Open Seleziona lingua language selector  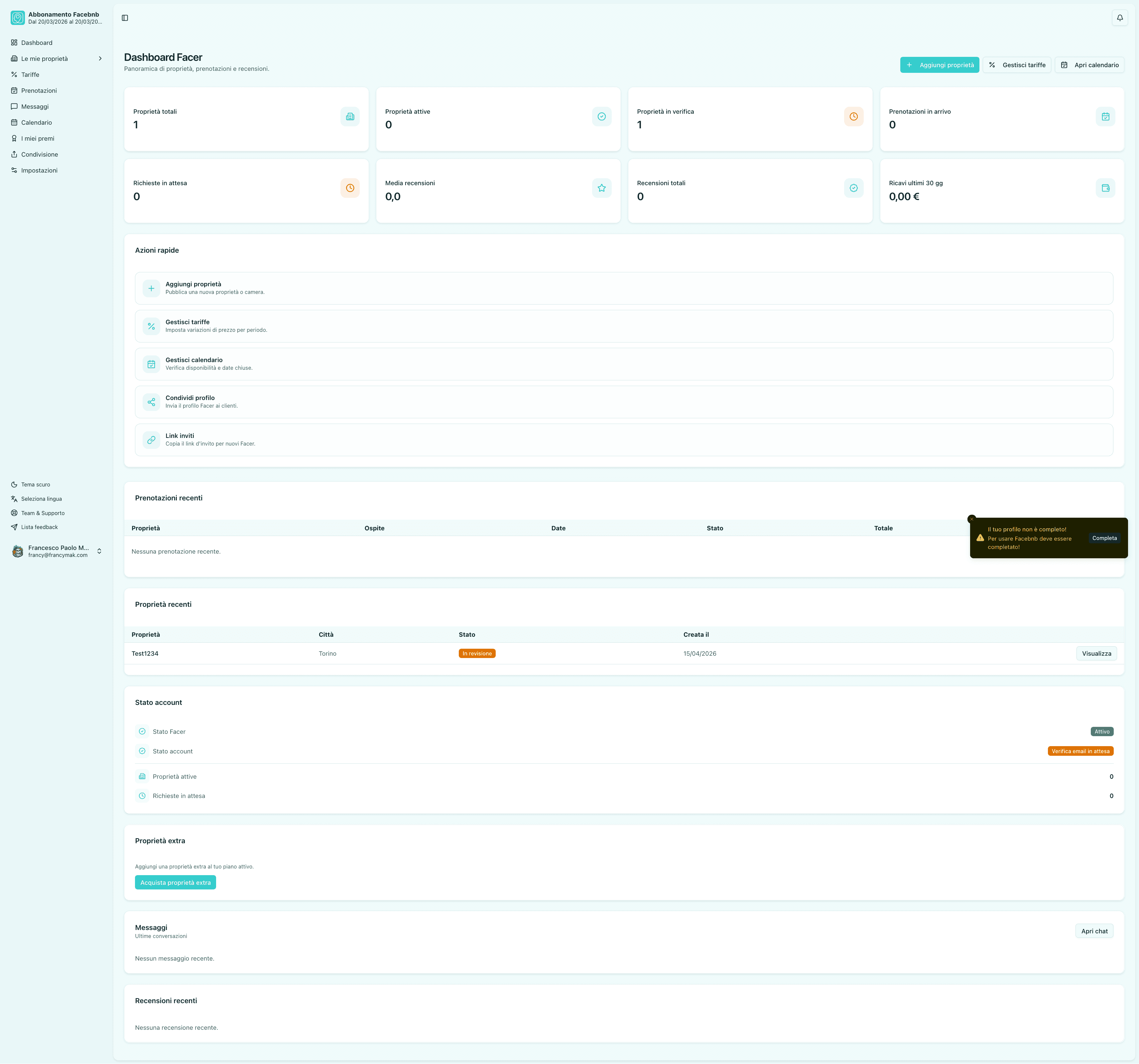(x=56, y=499)
